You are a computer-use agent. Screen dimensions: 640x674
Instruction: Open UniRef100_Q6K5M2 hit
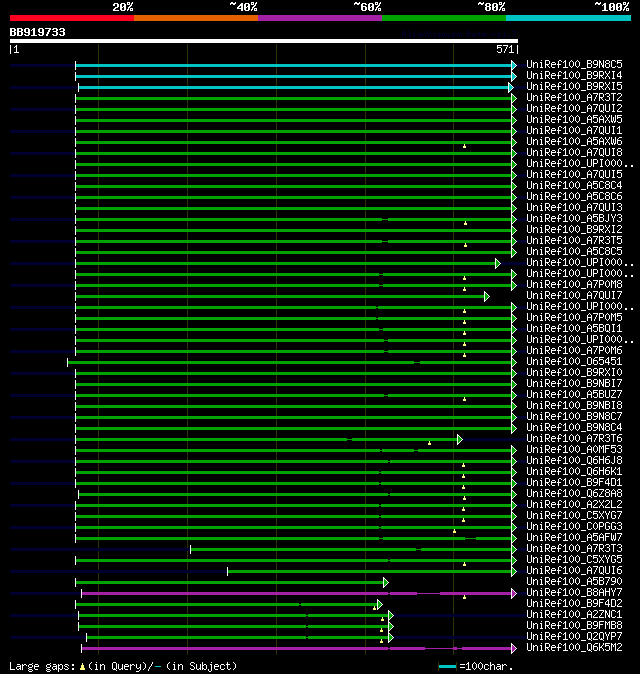(x=574, y=648)
